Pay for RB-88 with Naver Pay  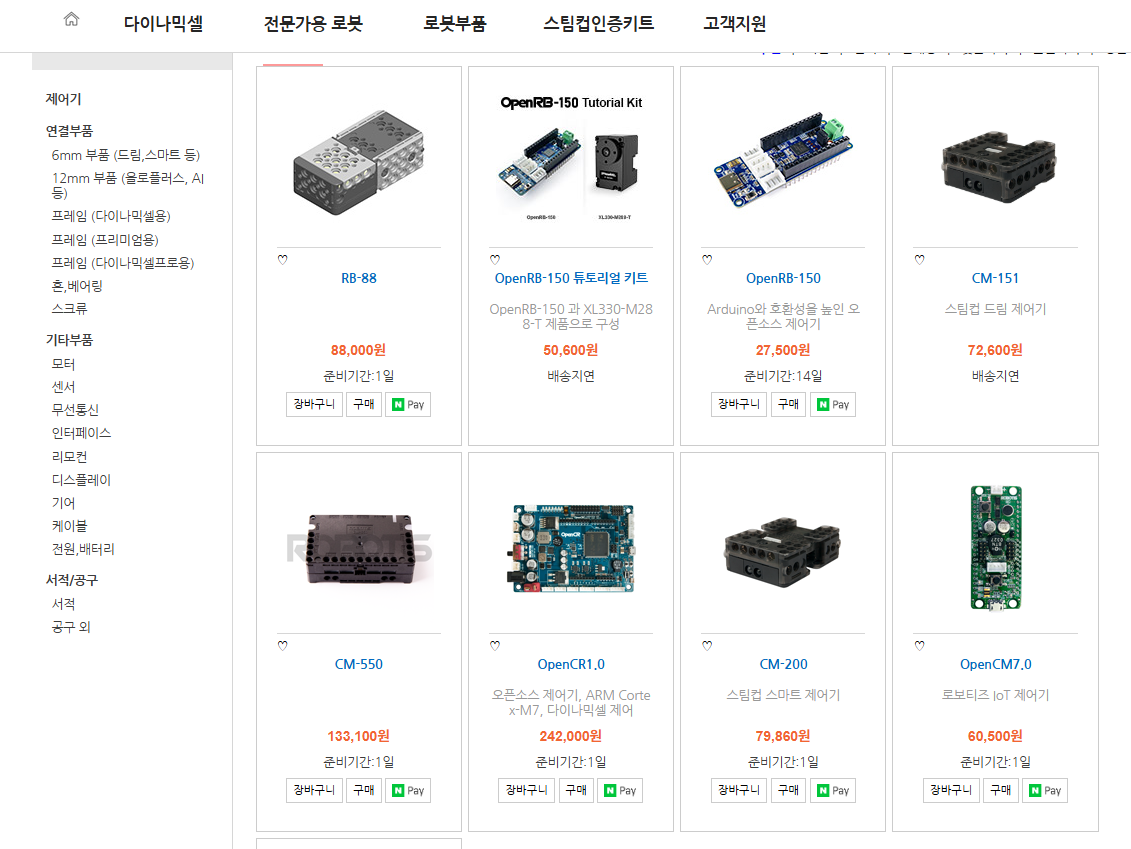pos(408,405)
